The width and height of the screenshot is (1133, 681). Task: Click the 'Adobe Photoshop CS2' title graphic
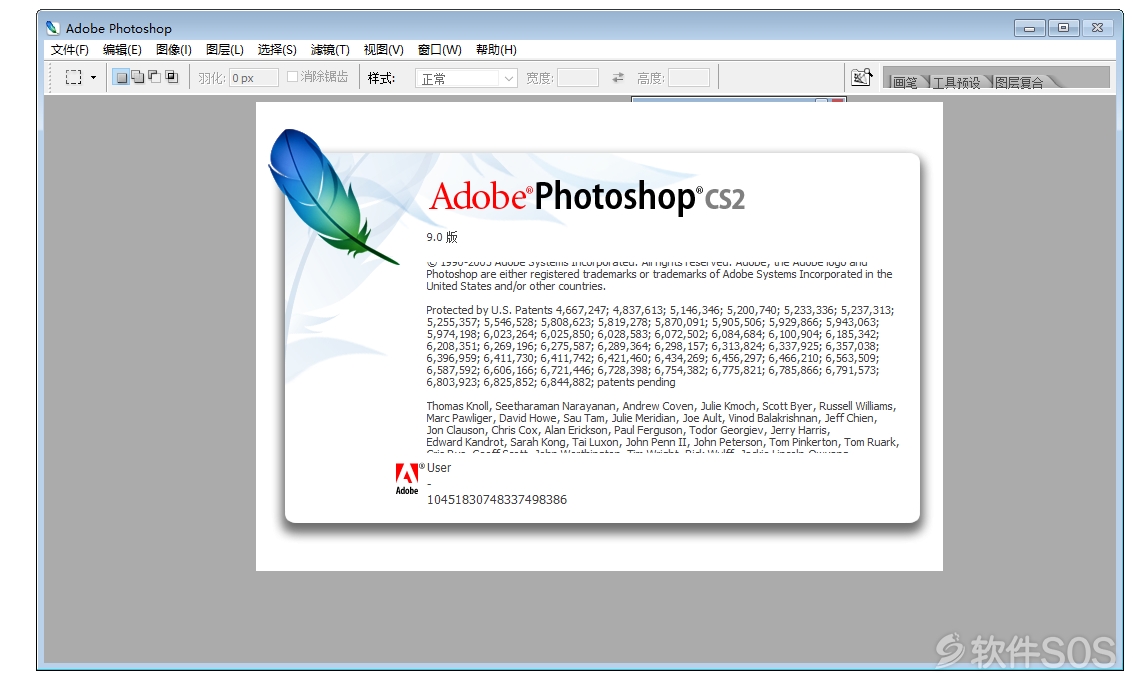point(587,196)
